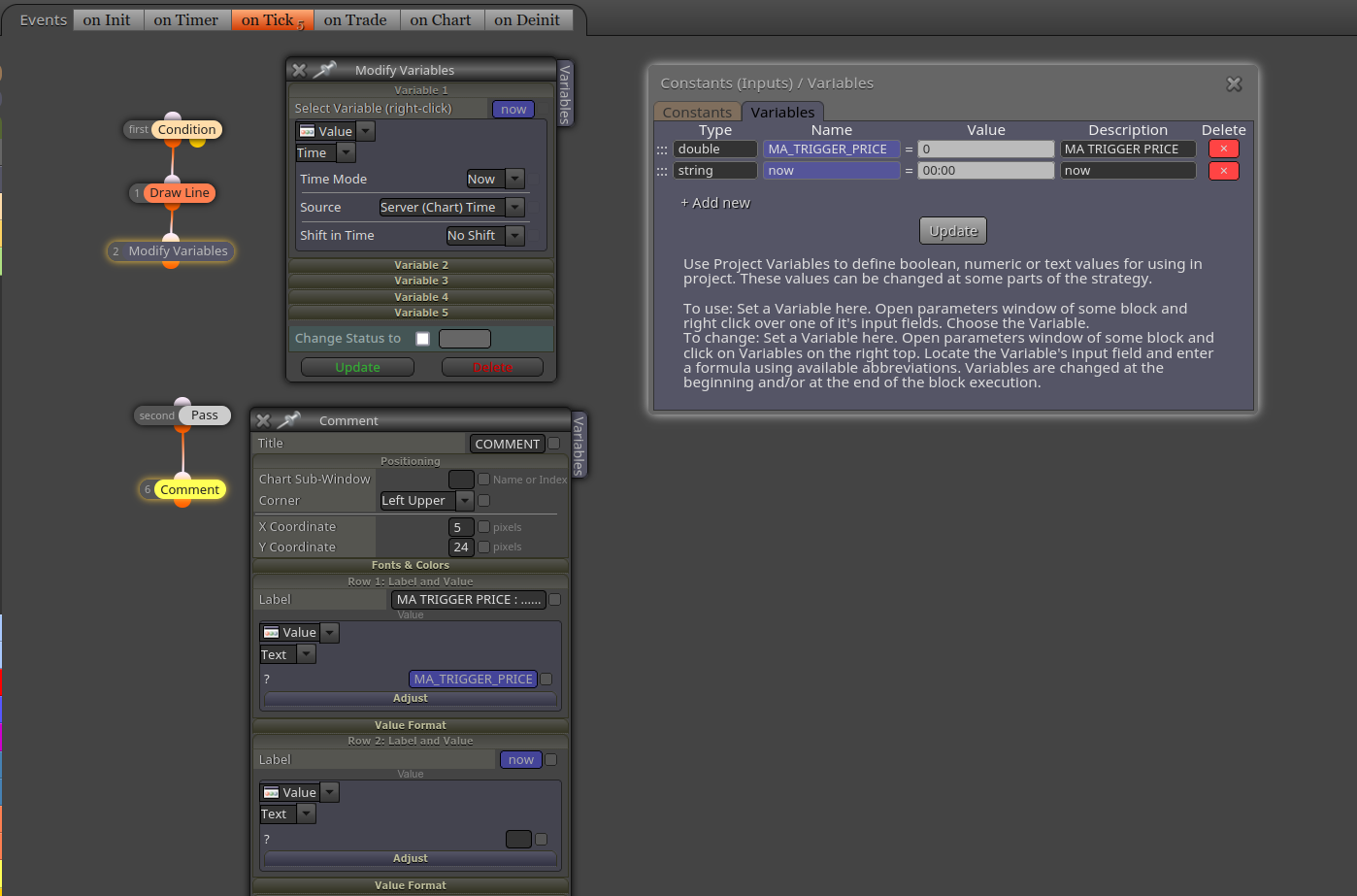
Task: Click the yellow output dot on Condition block
Action: pyautogui.click(x=198, y=142)
